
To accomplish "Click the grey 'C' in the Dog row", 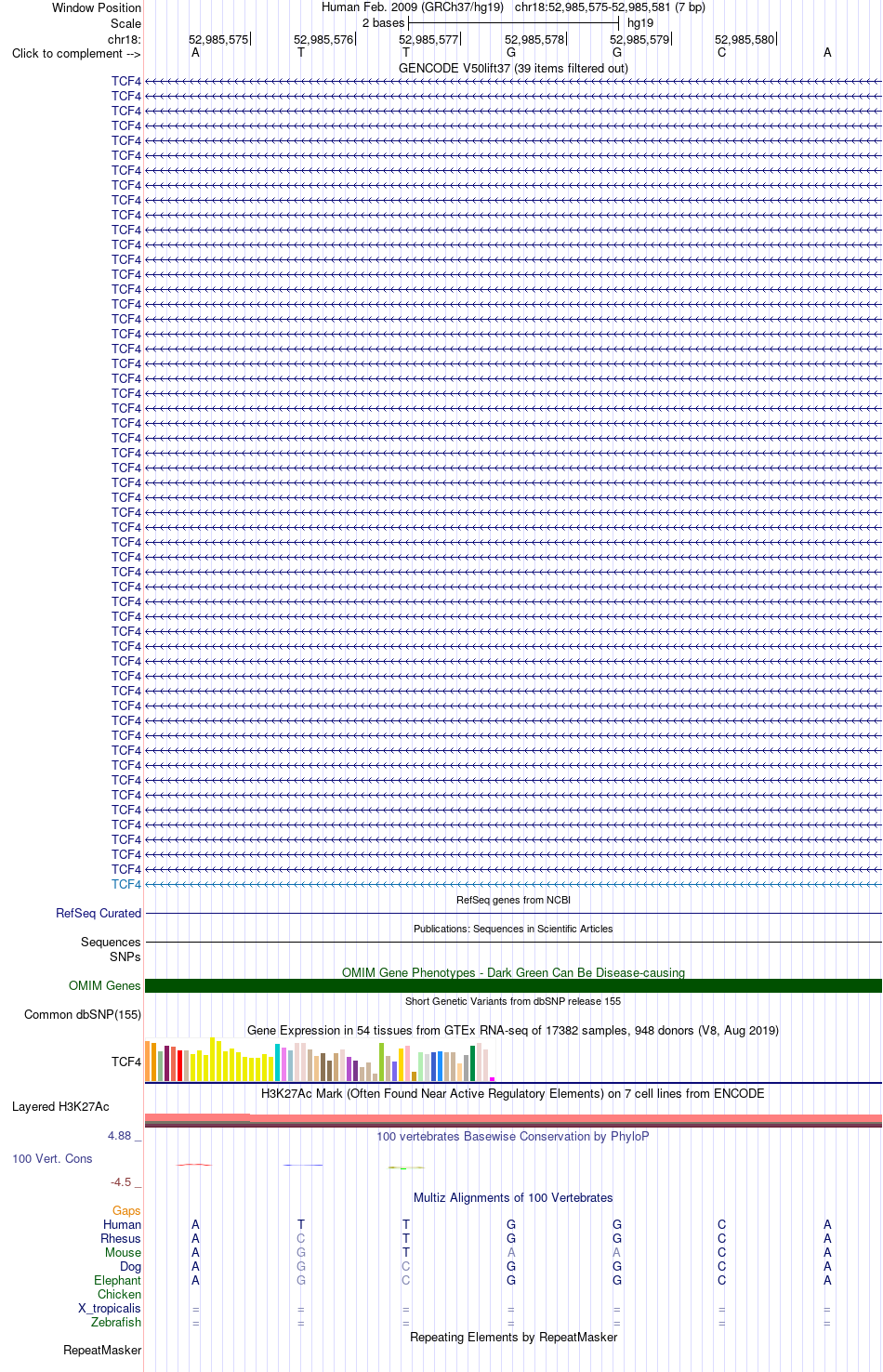I will (x=406, y=1266).
